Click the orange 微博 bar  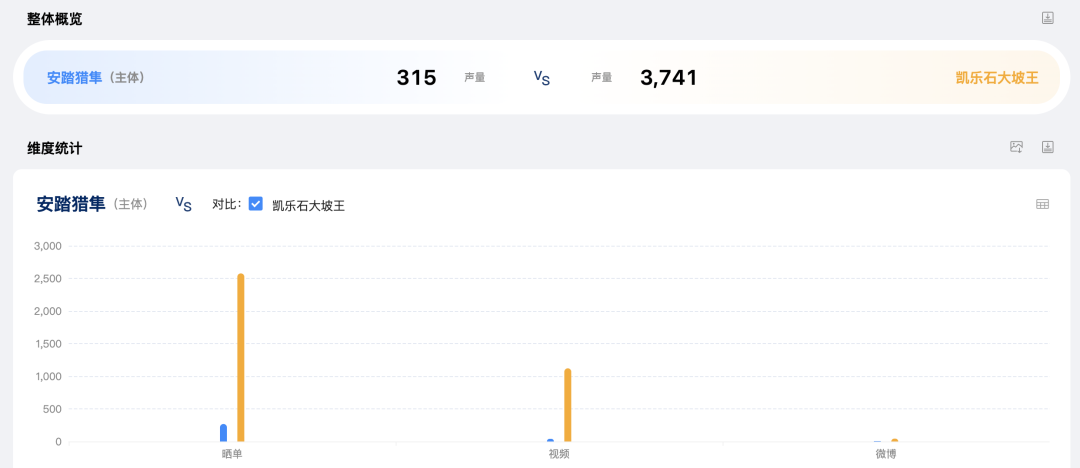tap(895, 440)
